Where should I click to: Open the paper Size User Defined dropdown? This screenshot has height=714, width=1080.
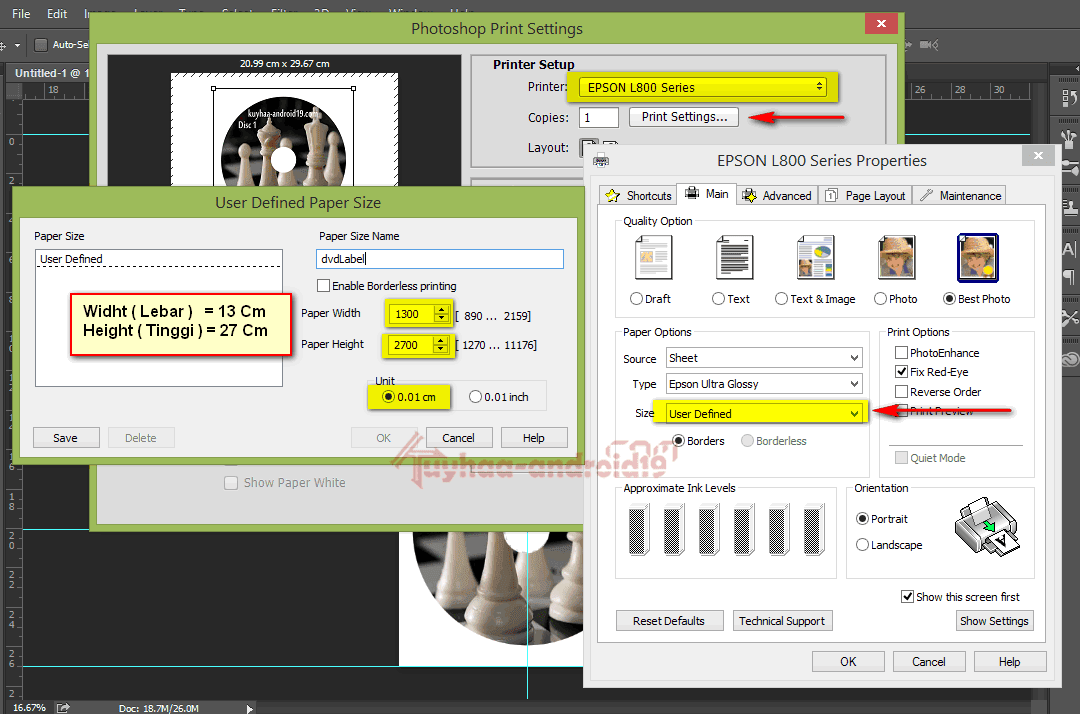764,413
